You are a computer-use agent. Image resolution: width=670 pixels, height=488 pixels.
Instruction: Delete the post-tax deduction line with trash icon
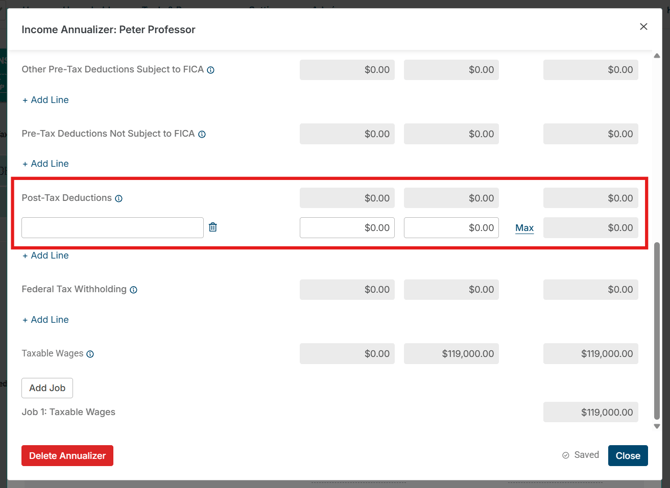tap(213, 228)
